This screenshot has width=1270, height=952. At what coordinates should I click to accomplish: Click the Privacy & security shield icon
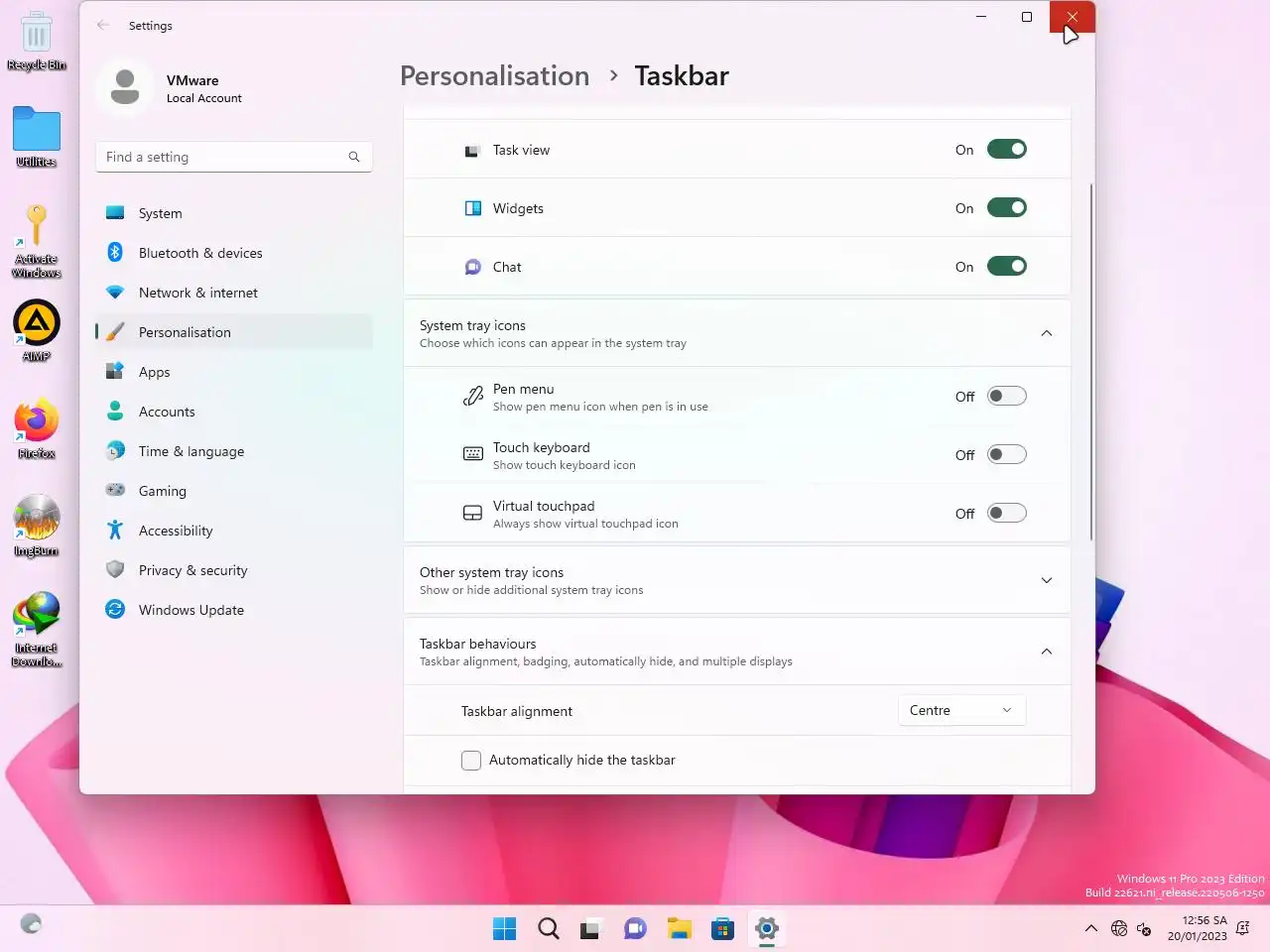point(115,569)
